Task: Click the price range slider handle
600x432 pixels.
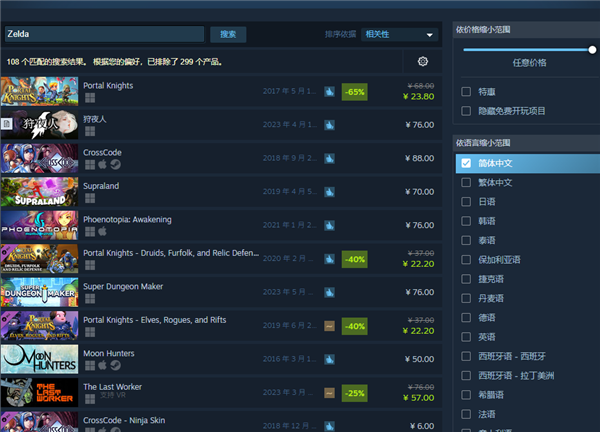Action: point(592,50)
